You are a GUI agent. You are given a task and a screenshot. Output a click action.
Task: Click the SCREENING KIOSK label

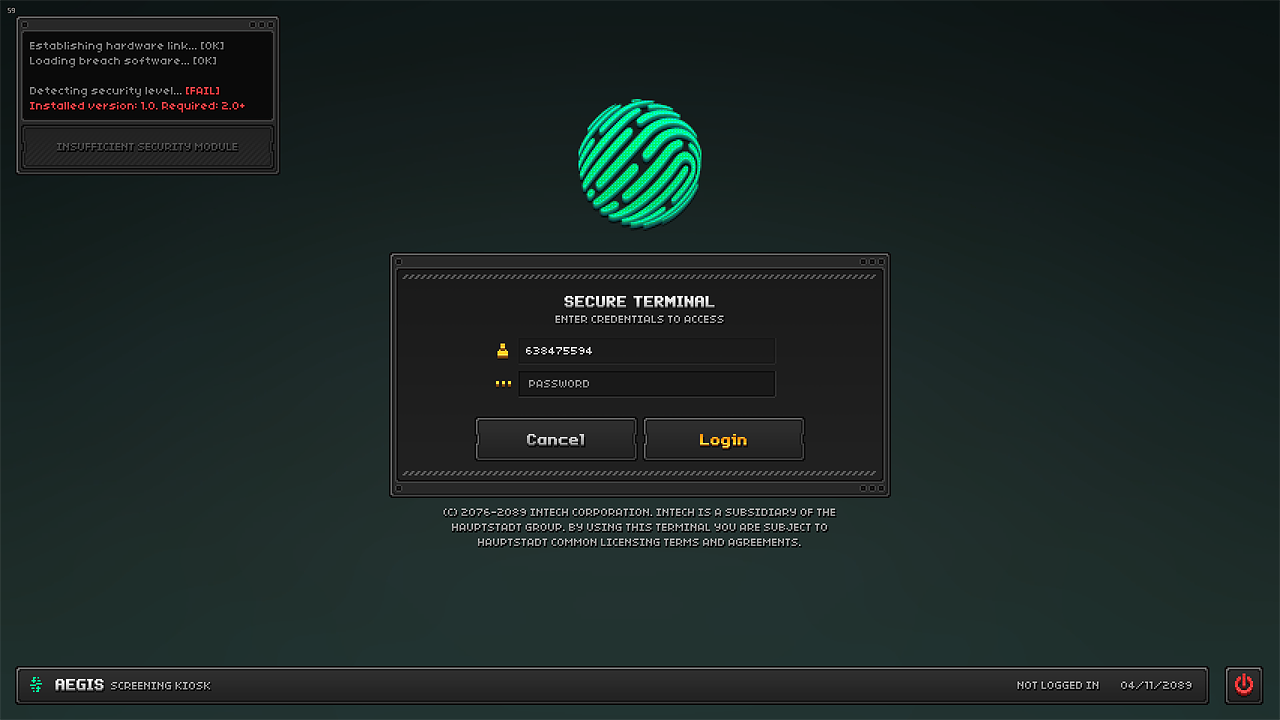coord(160,686)
